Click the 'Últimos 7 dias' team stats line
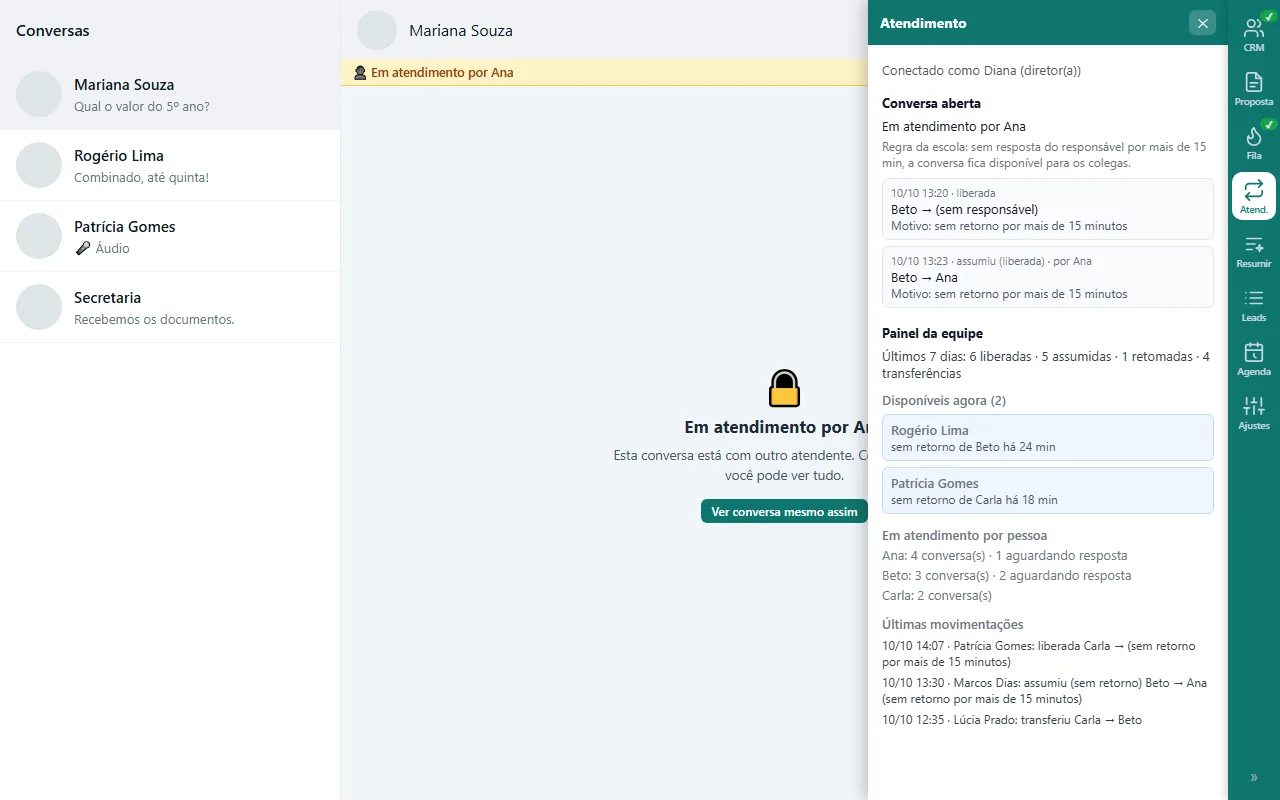Viewport: 1280px width, 800px height. click(x=1046, y=365)
